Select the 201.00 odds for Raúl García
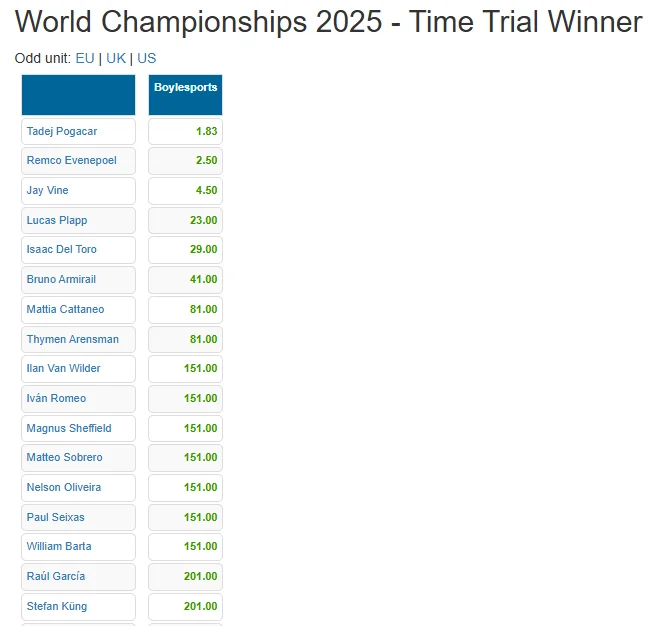The height and width of the screenshot is (626, 654). [201, 576]
